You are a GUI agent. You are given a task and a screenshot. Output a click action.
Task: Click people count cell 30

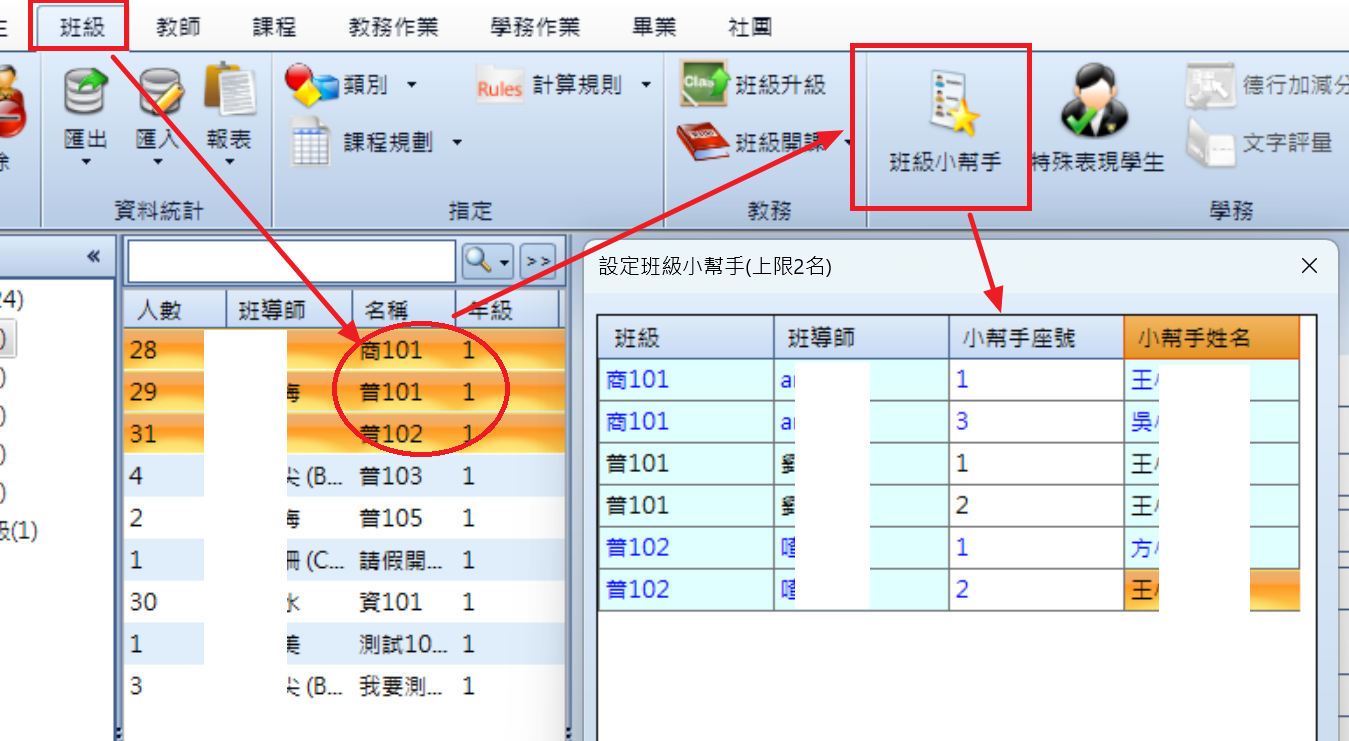(164, 602)
